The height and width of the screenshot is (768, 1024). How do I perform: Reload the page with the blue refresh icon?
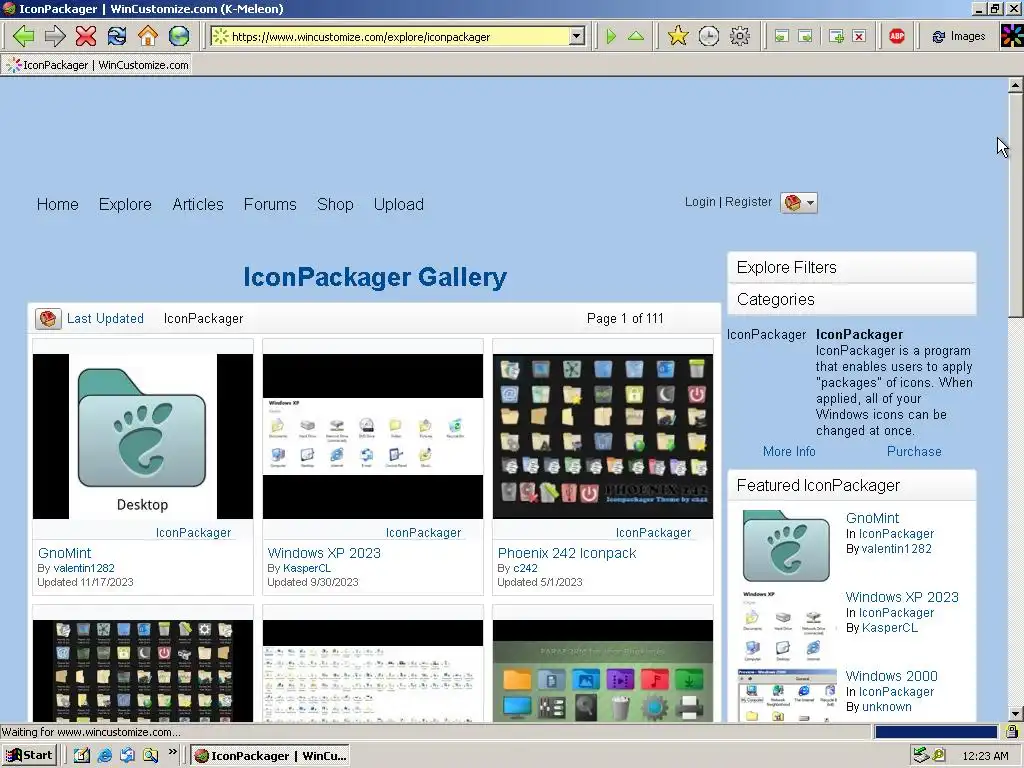[x=117, y=36]
